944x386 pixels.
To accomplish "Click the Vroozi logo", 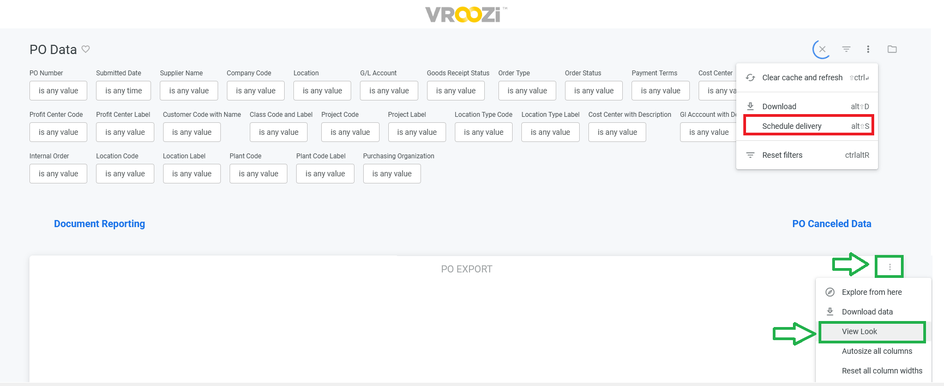I will click(466, 14).
